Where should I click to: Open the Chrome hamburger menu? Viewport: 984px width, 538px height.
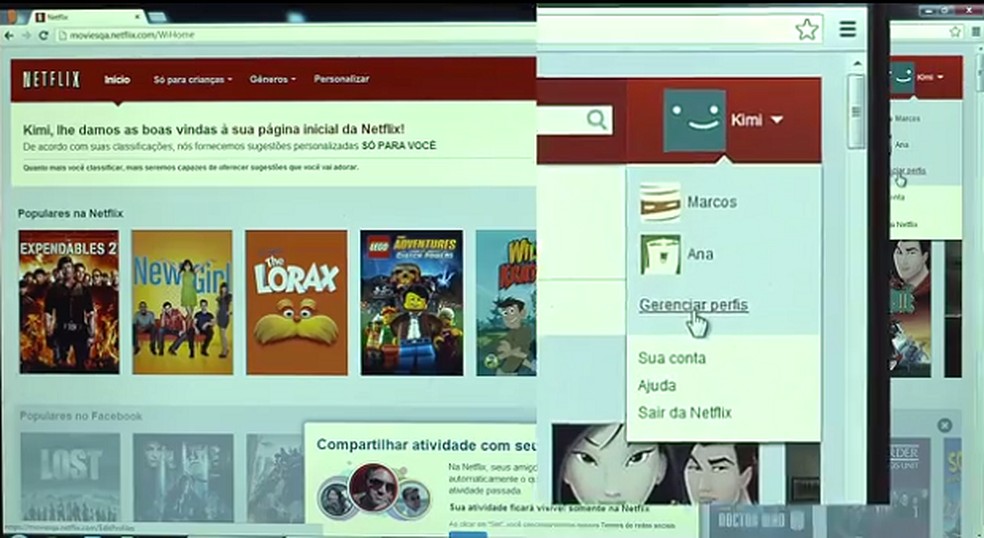tap(848, 28)
